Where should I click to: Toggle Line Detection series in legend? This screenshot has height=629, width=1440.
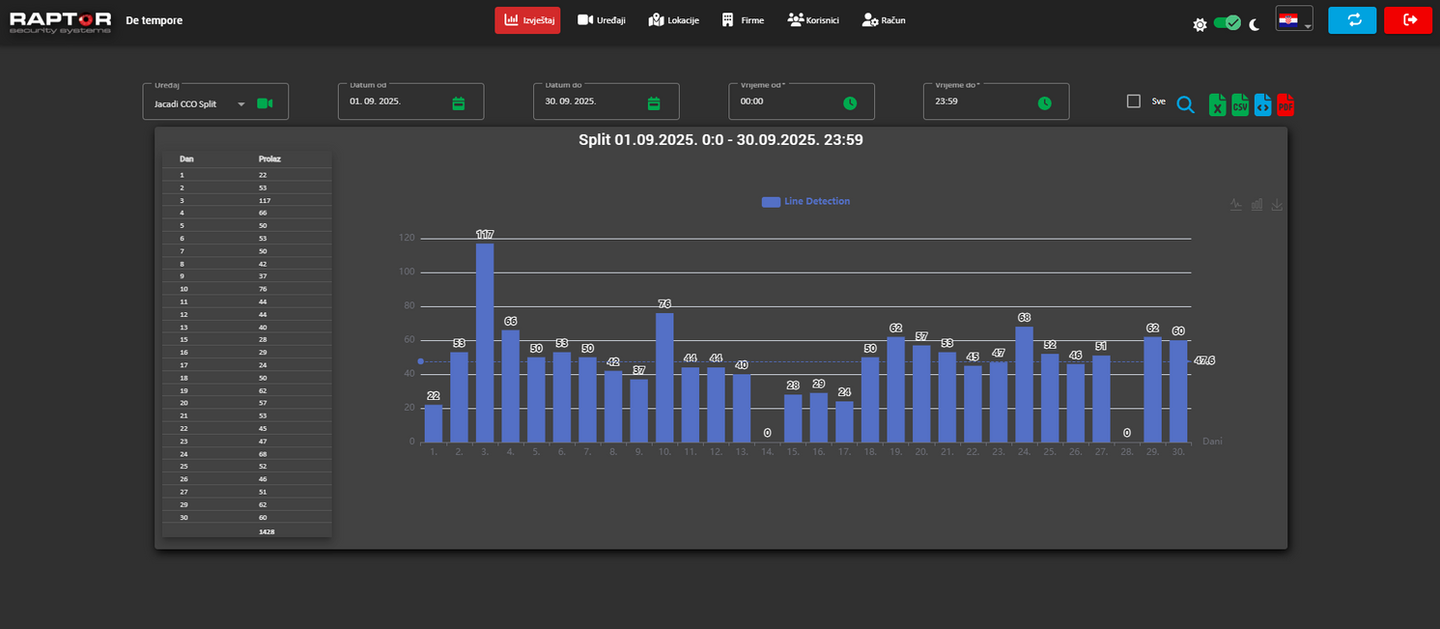click(x=806, y=202)
